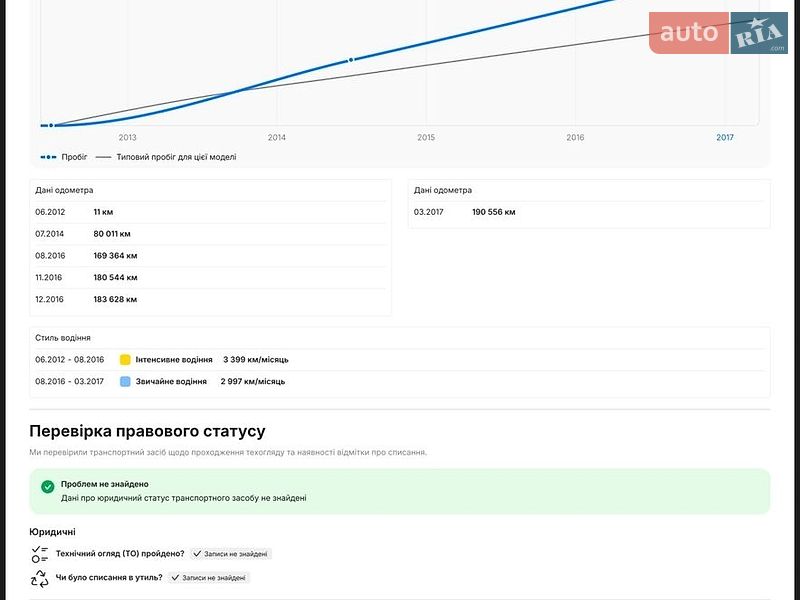Click the 2017 year axis label
This screenshot has height=600, width=800.
(x=724, y=137)
